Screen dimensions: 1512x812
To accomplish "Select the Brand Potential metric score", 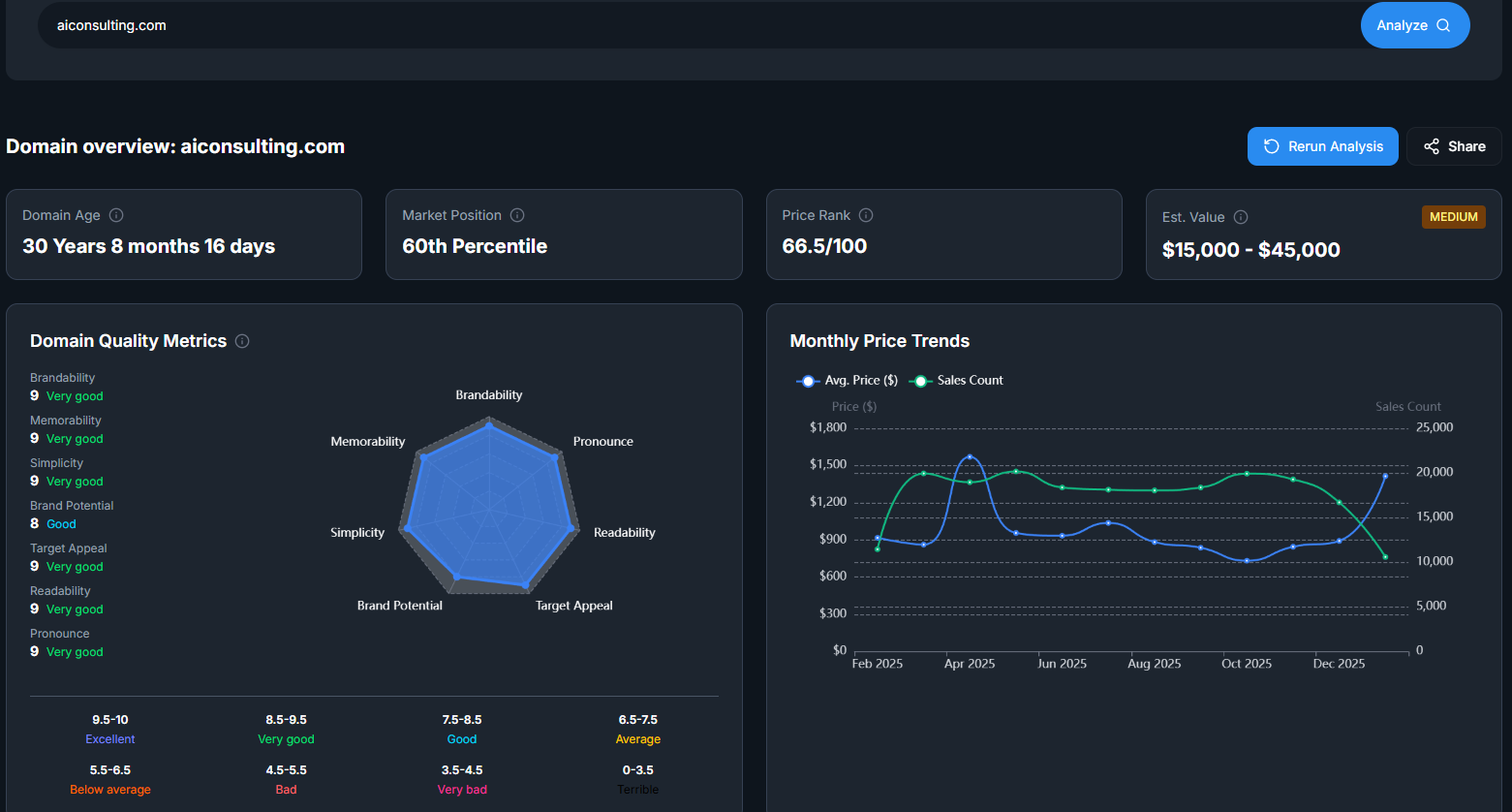I will 35,523.
